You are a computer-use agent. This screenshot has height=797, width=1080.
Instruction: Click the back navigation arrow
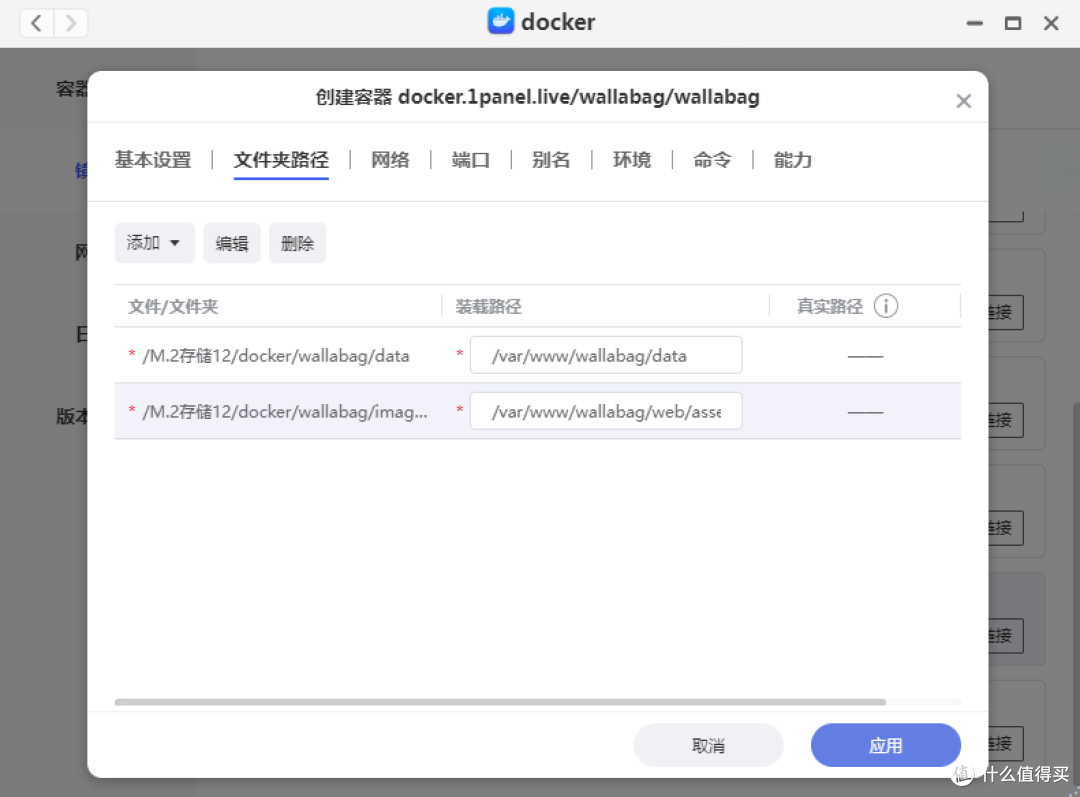point(36,22)
